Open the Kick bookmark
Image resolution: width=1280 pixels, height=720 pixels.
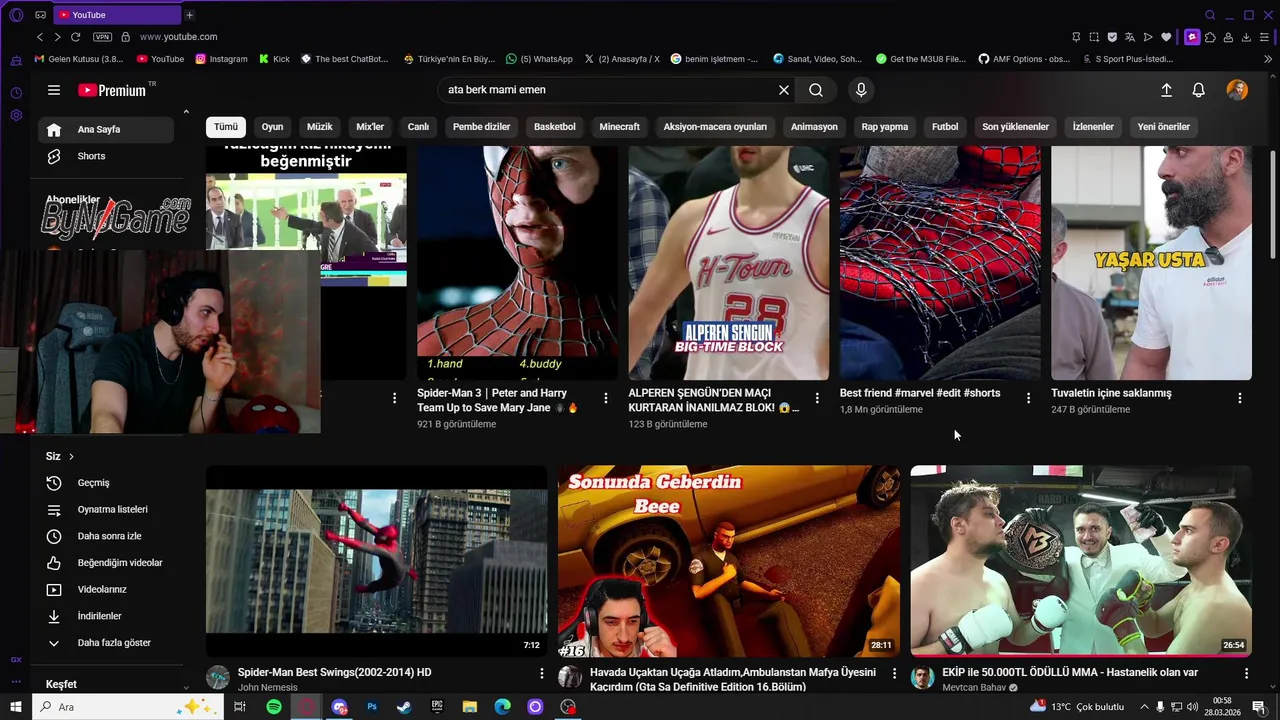point(274,59)
